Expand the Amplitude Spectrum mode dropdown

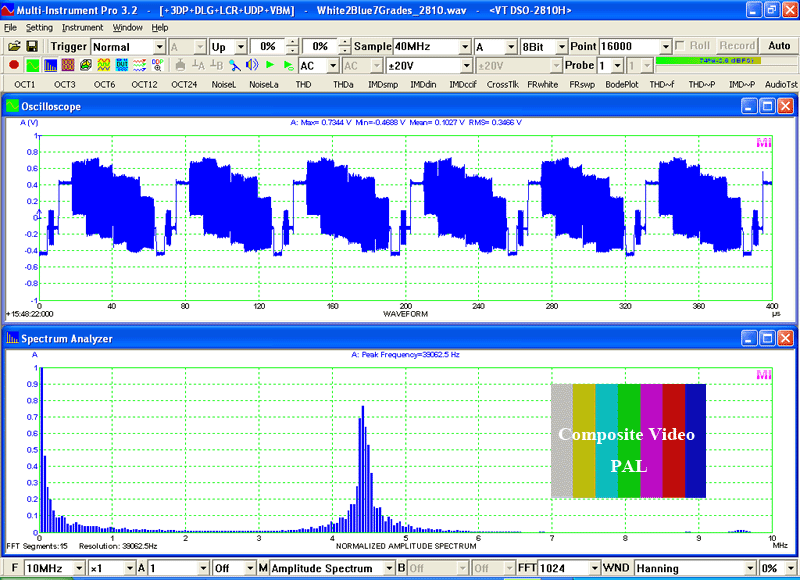(x=389, y=568)
